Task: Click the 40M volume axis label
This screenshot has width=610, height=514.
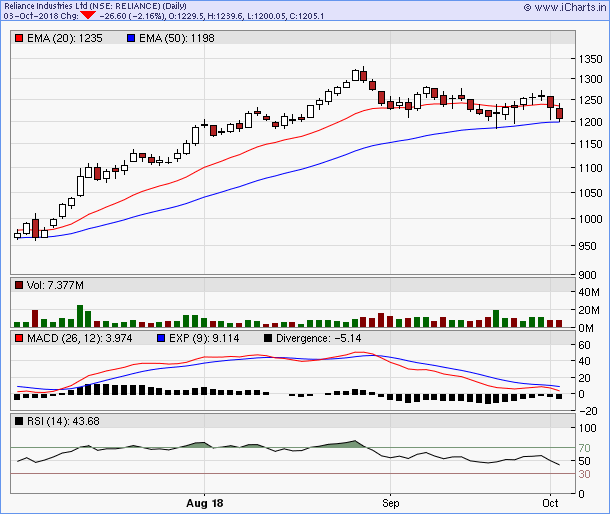Action: click(x=589, y=292)
